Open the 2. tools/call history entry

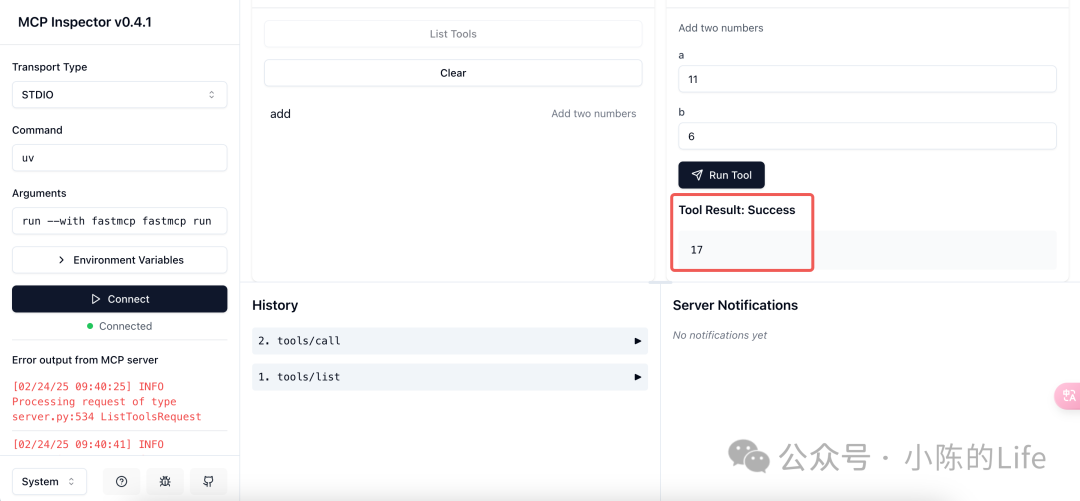coord(450,340)
